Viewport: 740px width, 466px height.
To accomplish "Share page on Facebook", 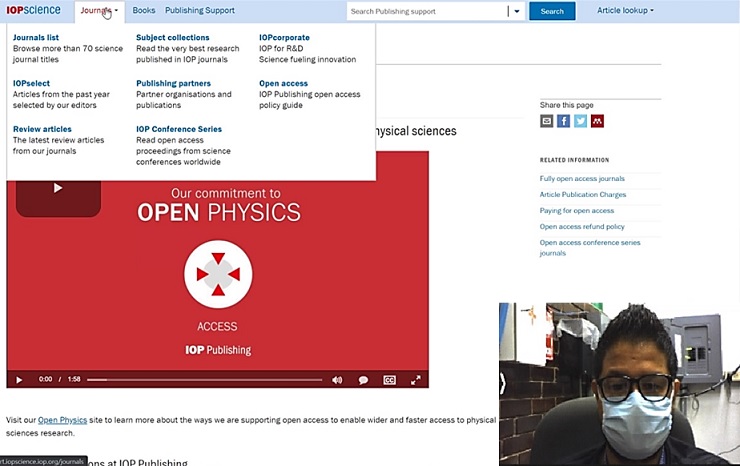I will click(563, 121).
